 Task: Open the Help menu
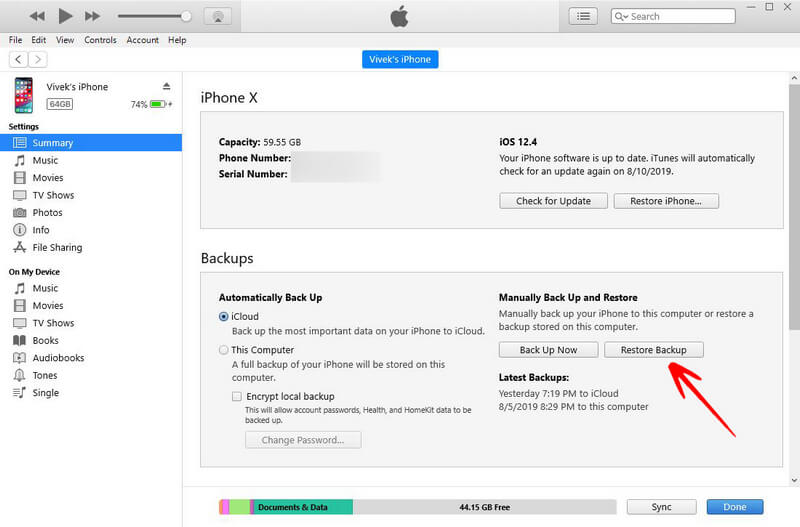pyautogui.click(x=177, y=40)
